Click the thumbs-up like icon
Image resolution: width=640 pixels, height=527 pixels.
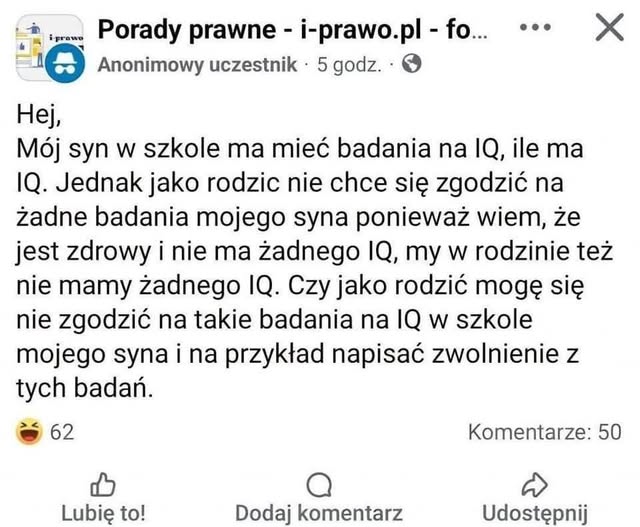[103, 484]
